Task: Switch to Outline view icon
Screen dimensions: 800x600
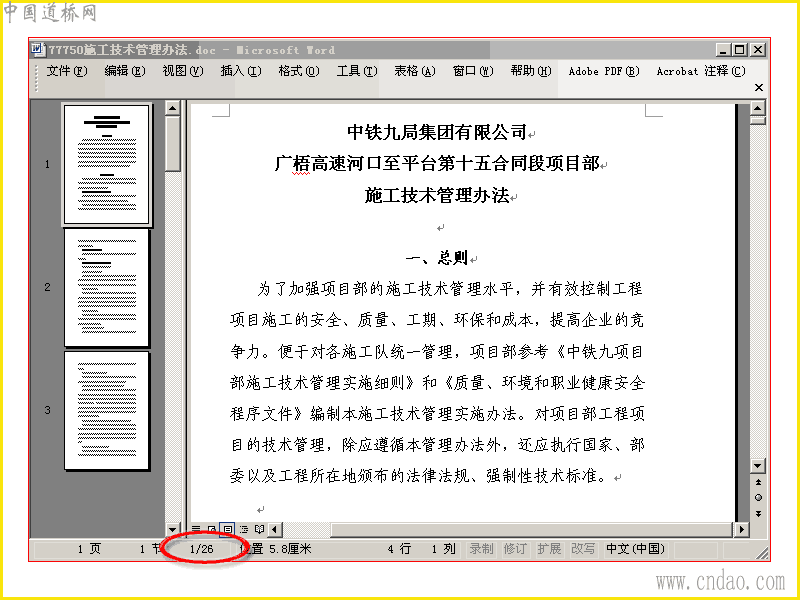Action: tap(243, 529)
